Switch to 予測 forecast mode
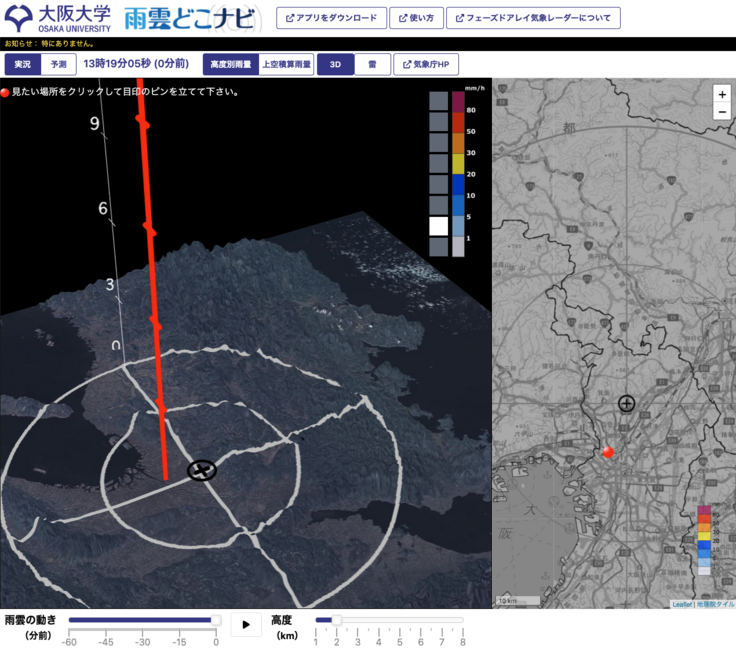The width and height of the screenshot is (736, 660). [59, 64]
